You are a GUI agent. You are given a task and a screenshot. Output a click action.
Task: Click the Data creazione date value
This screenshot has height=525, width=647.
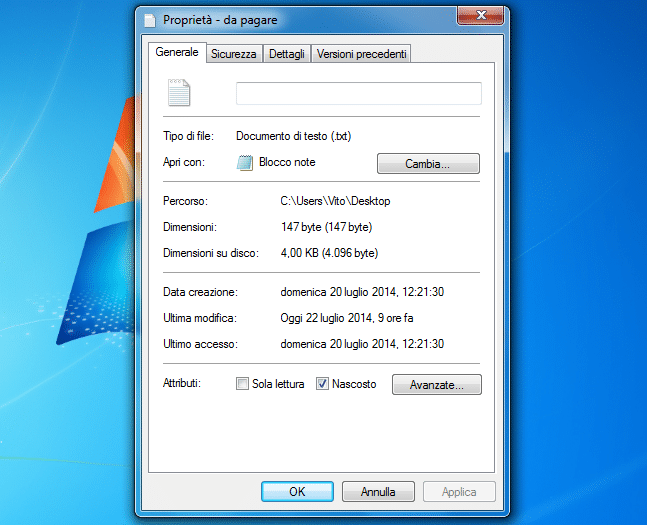(x=362, y=292)
